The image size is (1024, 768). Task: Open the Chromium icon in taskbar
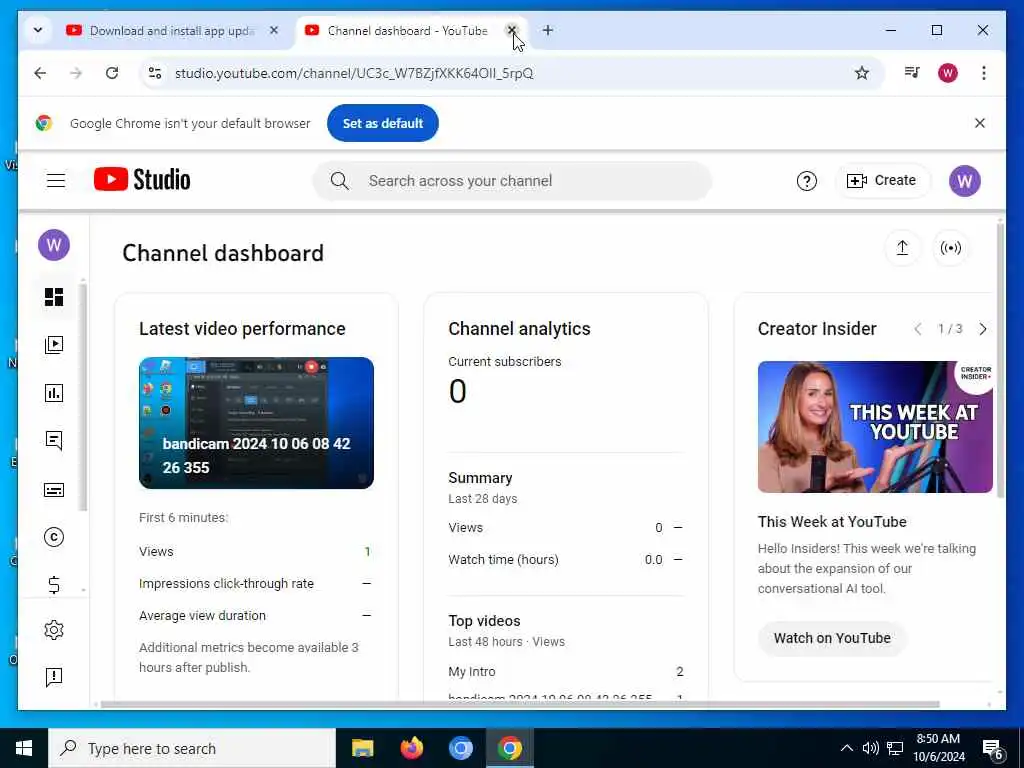[x=460, y=748]
